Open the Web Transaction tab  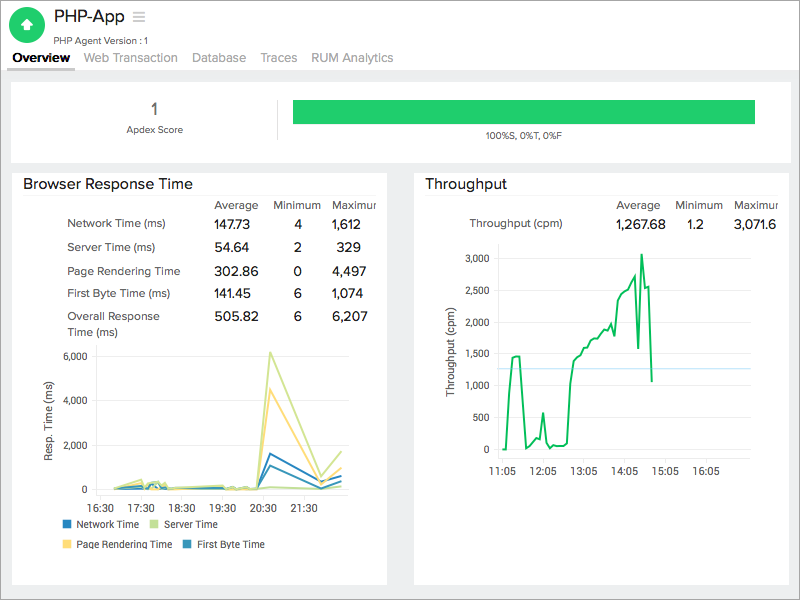[x=130, y=58]
